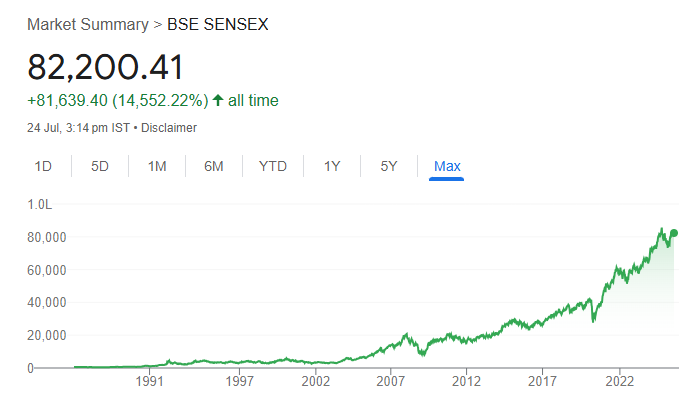697x402 pixels.
Task: Open the Disclaimer link
Action: tap(169, 128)
